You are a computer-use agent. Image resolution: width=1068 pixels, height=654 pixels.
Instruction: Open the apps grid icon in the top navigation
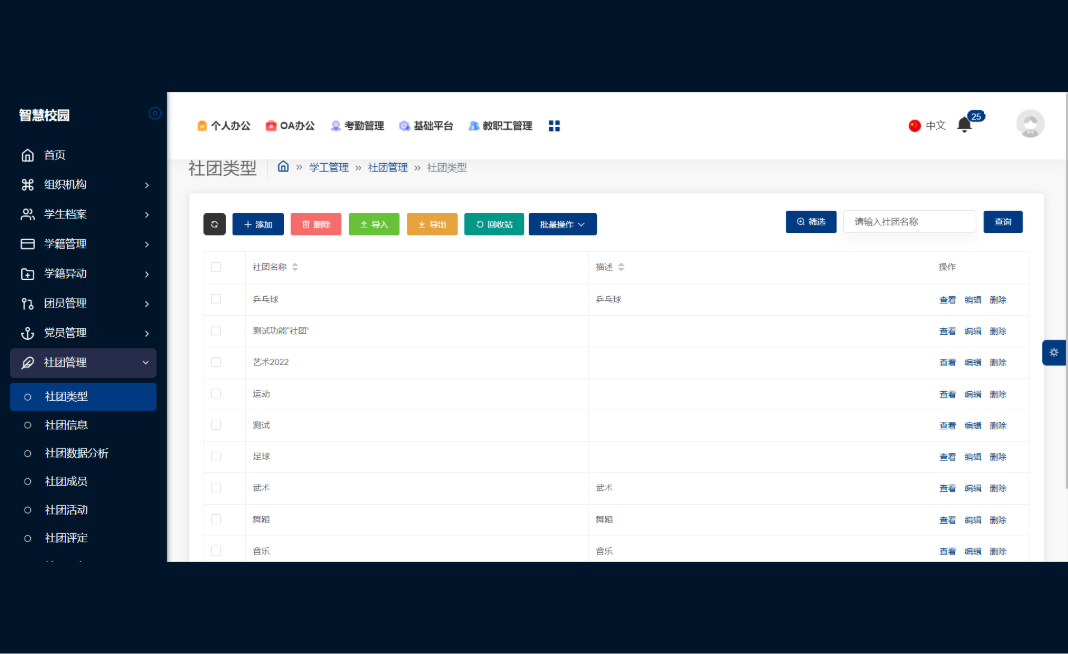click(554, 126)
